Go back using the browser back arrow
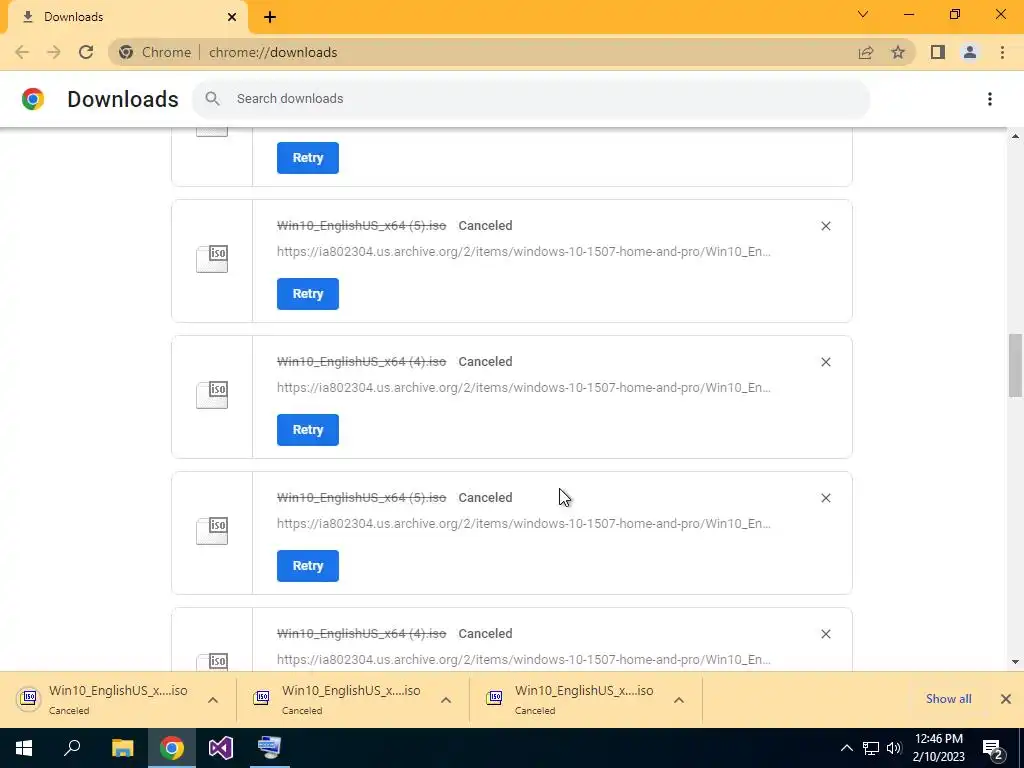The image size is (1024, 768). 22,52
